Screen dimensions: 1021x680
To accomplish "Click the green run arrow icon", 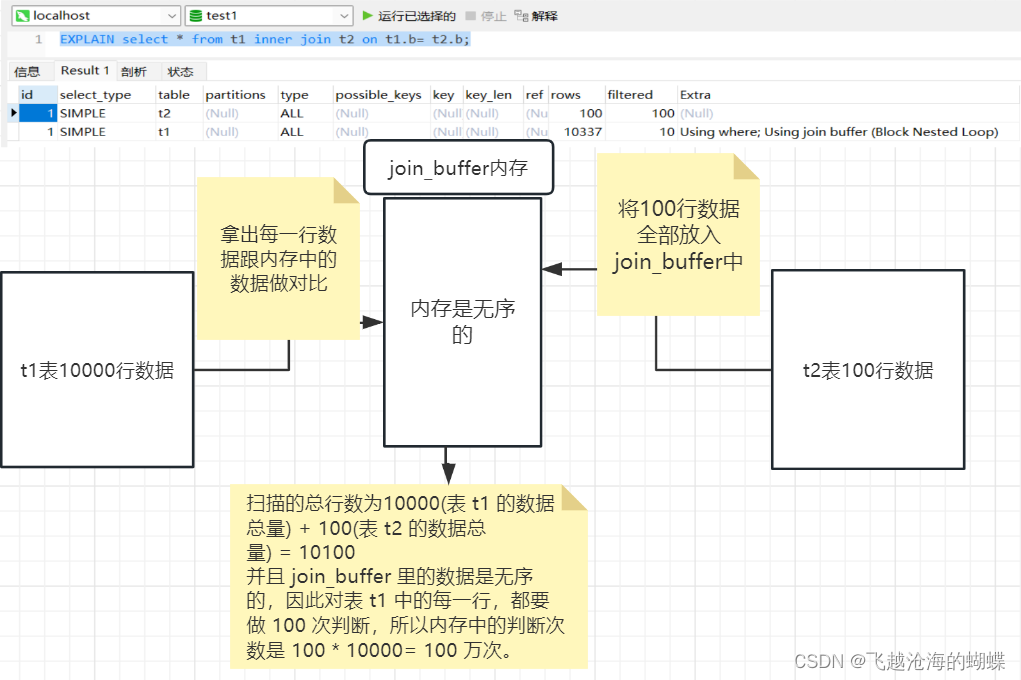I will (368, 16).
